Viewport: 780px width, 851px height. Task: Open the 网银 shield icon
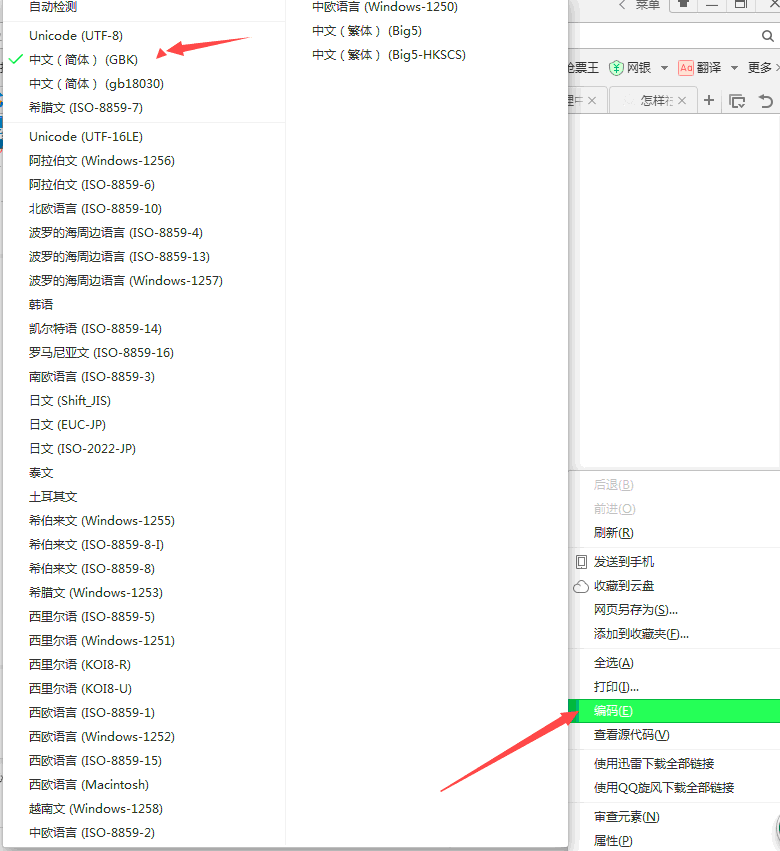coord(616,68)
